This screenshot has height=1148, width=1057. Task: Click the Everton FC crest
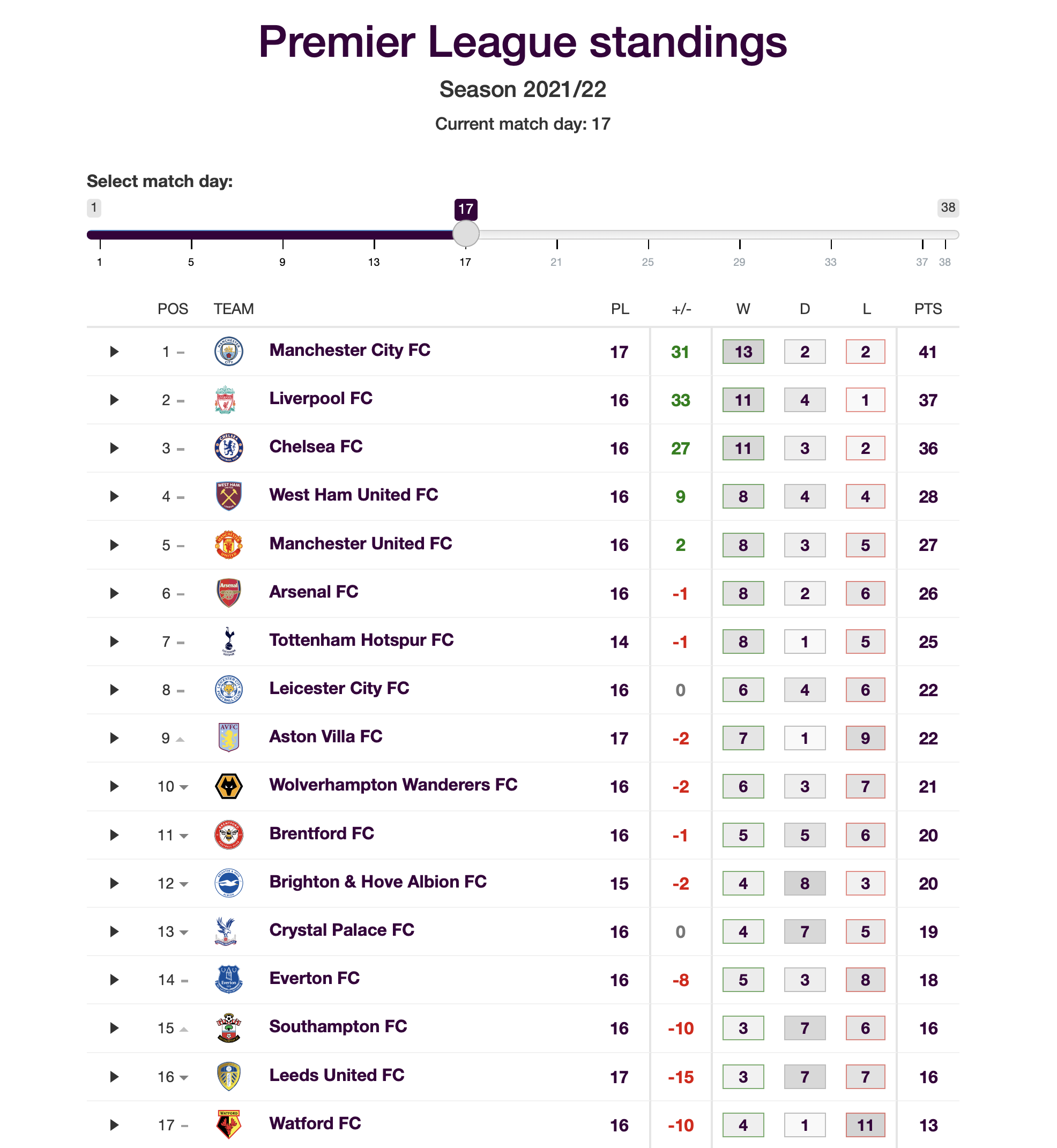[x=228, y=979]
